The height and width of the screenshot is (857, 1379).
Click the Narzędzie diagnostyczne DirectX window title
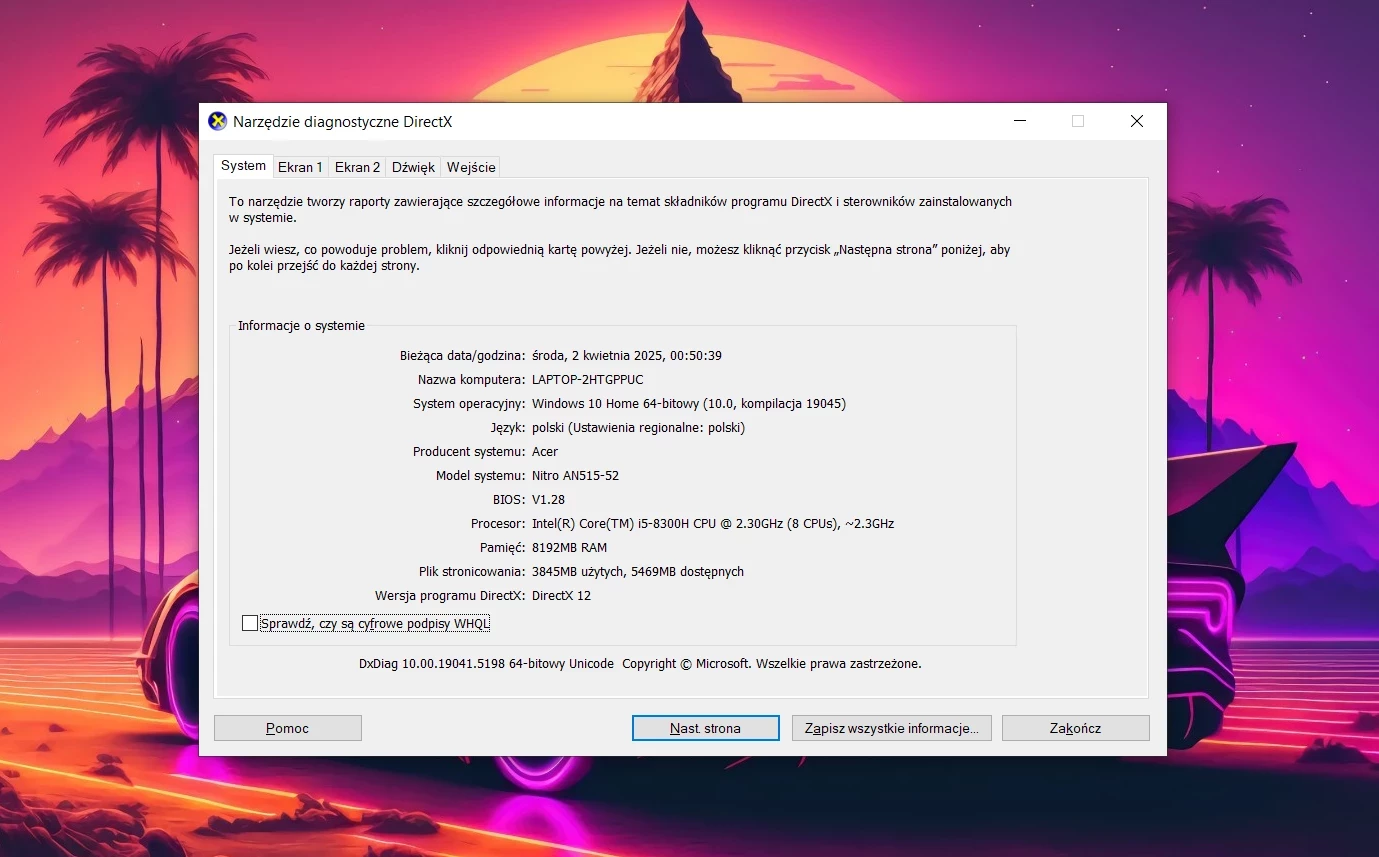pyautogui.click(x=343, y=121)
